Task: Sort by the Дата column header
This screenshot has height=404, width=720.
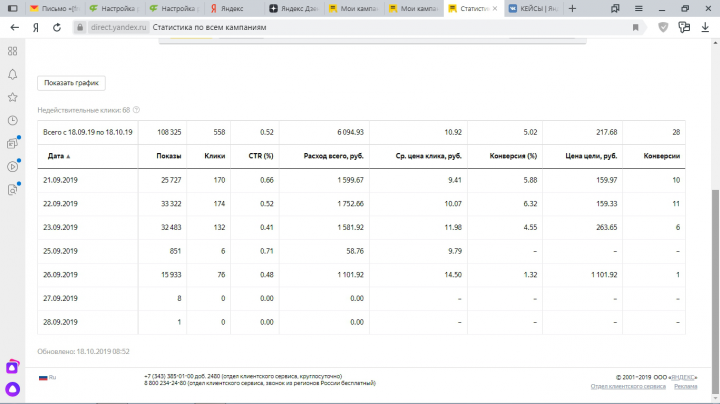Action: point(59,156)
